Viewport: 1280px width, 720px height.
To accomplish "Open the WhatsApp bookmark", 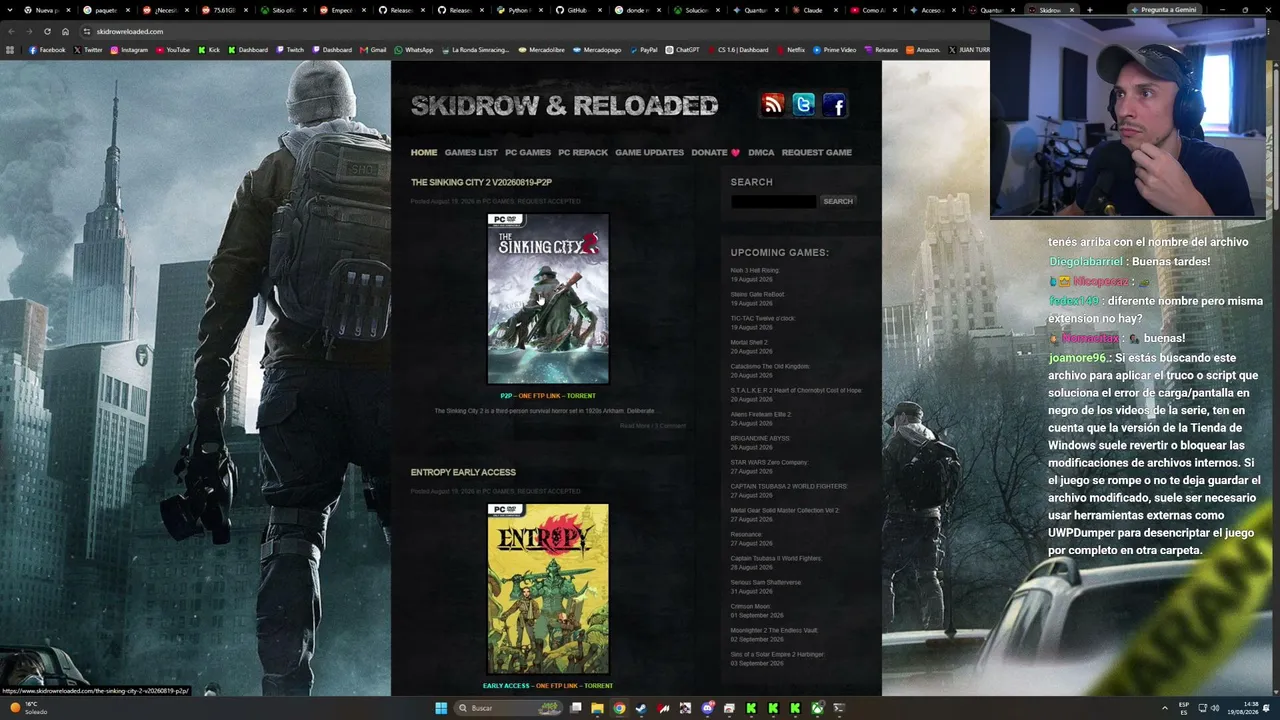I will tap(414, 50).
